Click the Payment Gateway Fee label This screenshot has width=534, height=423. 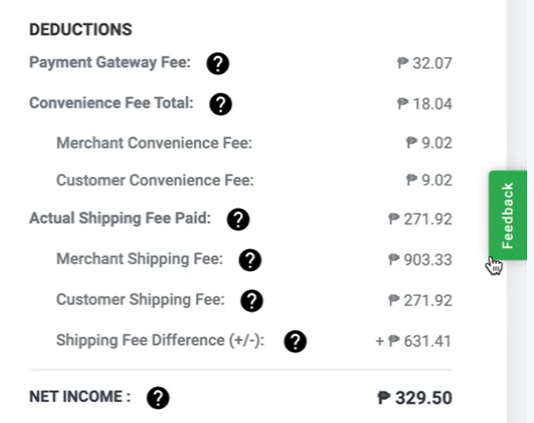(110, 63)
